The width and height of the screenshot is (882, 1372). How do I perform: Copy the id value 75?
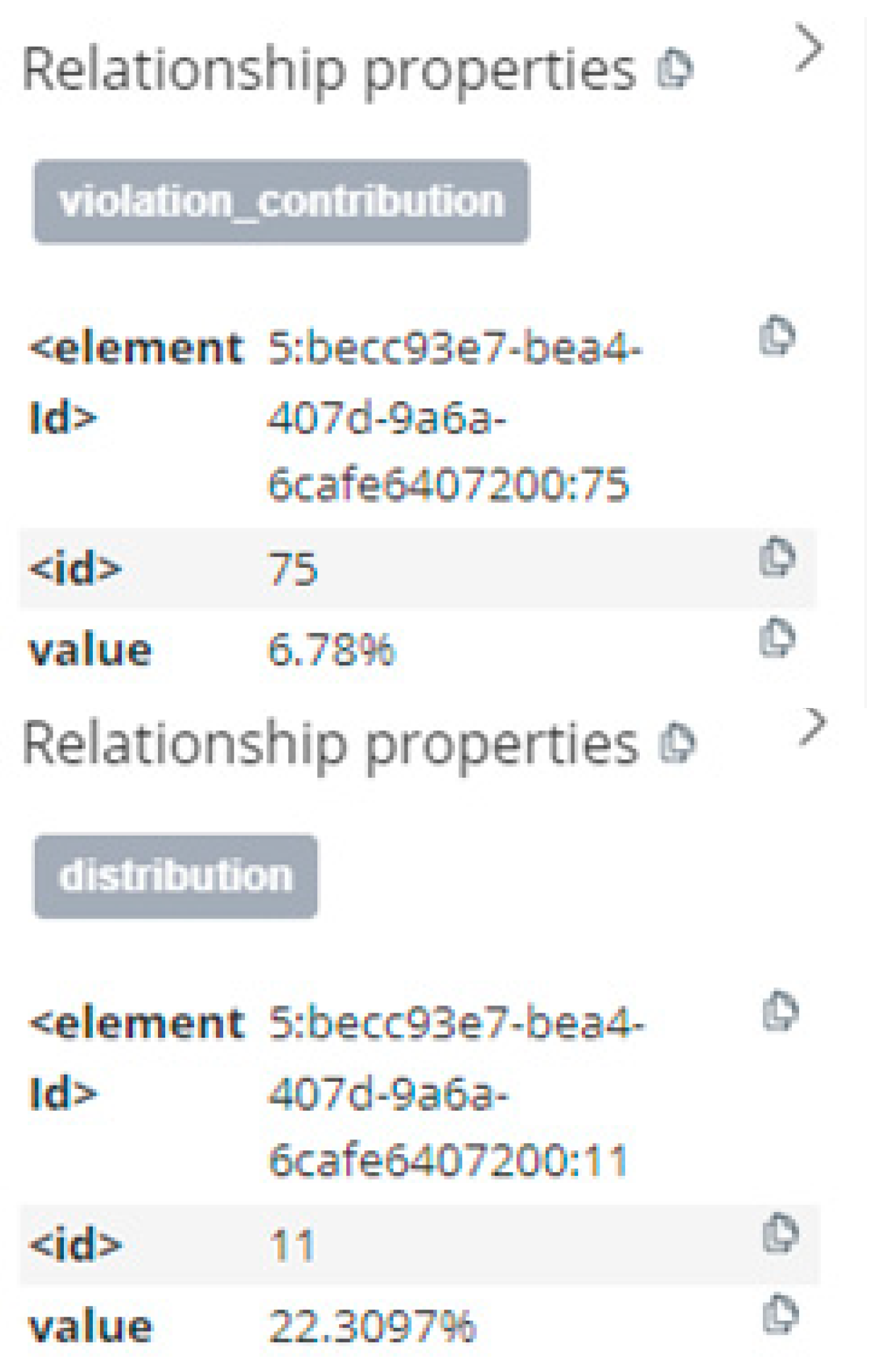777,559
